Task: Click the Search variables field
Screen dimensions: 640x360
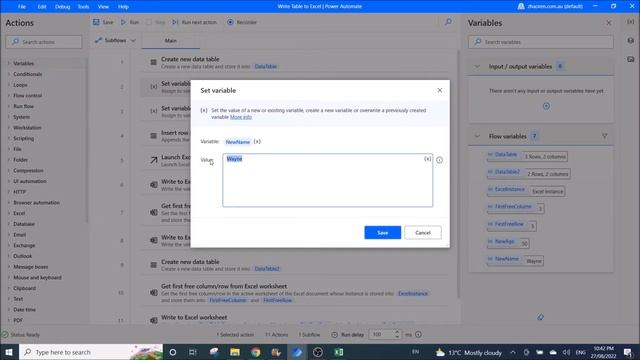Action: pos(540,42)
